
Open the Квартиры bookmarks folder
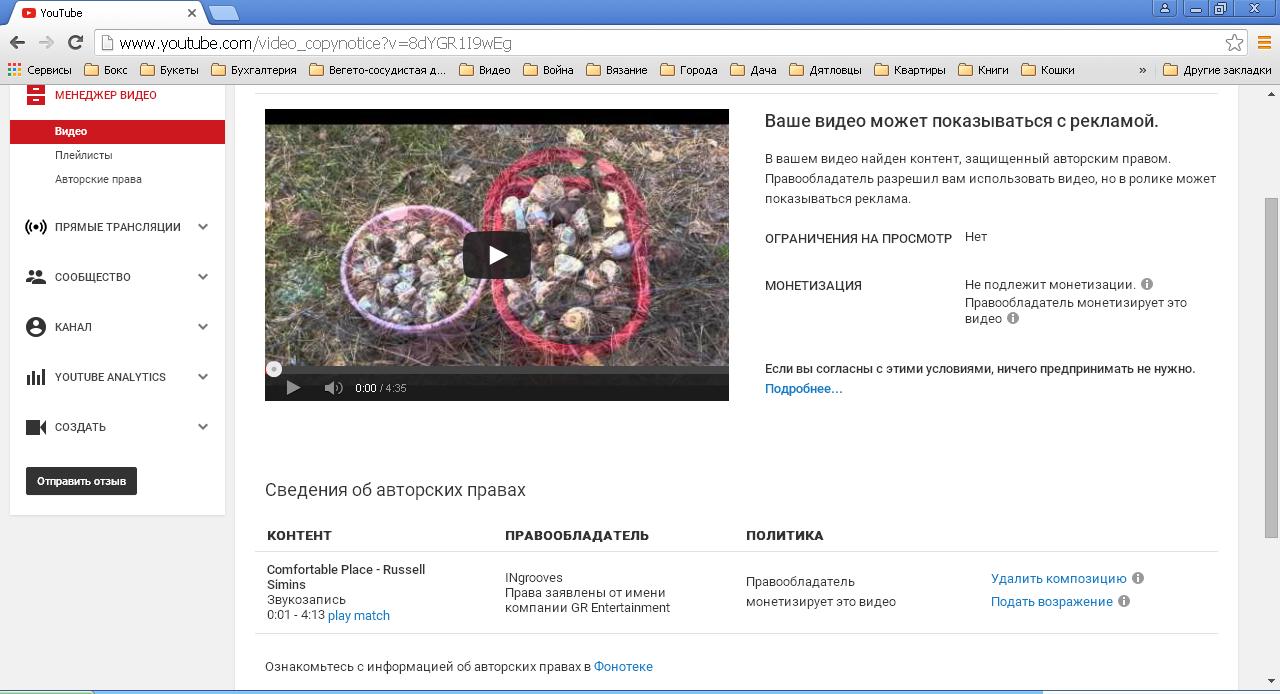[x=909, y=70]
